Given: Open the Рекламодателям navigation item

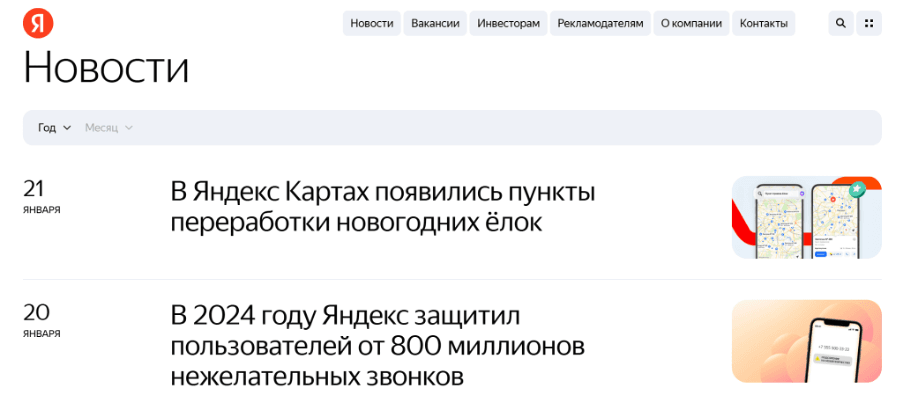Looking at the screenshot, I should tap(600, 23).
